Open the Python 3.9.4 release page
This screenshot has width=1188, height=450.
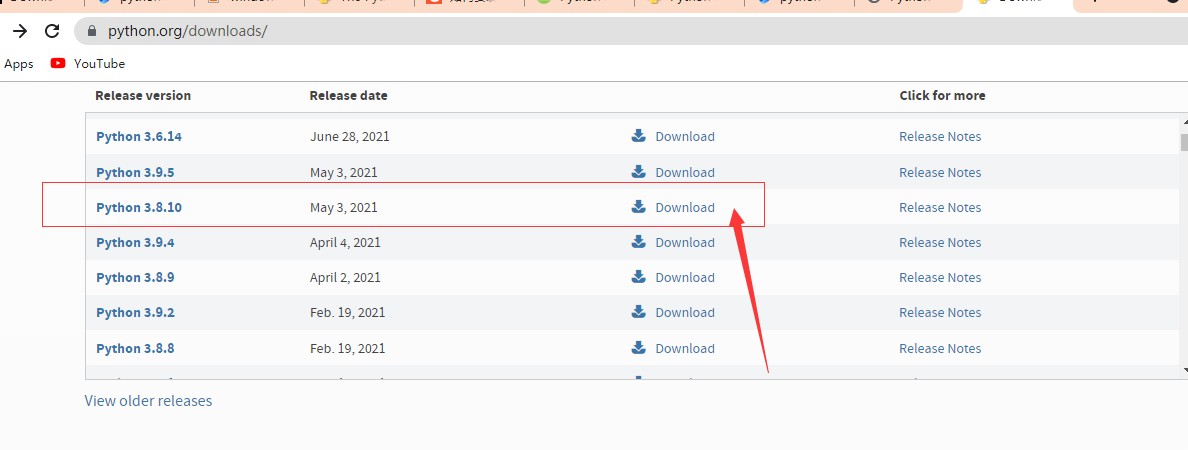tap(135, 242)
